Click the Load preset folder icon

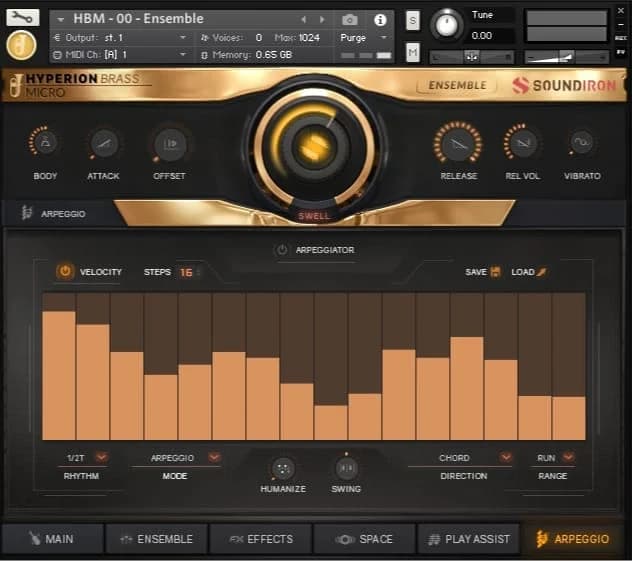tap(543, 272)
